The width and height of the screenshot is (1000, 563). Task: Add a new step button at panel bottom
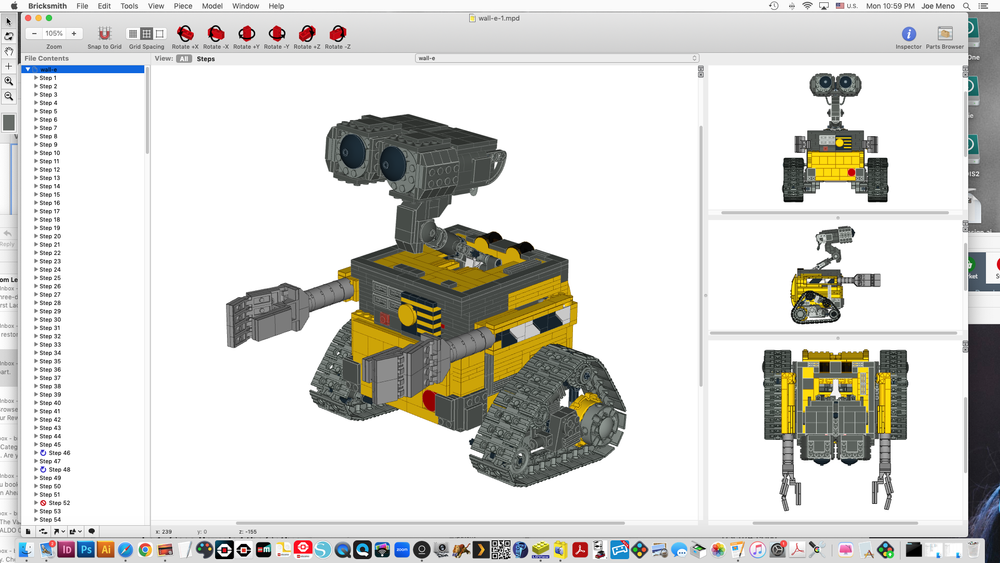pyautogui.click(x=43, y=531)
